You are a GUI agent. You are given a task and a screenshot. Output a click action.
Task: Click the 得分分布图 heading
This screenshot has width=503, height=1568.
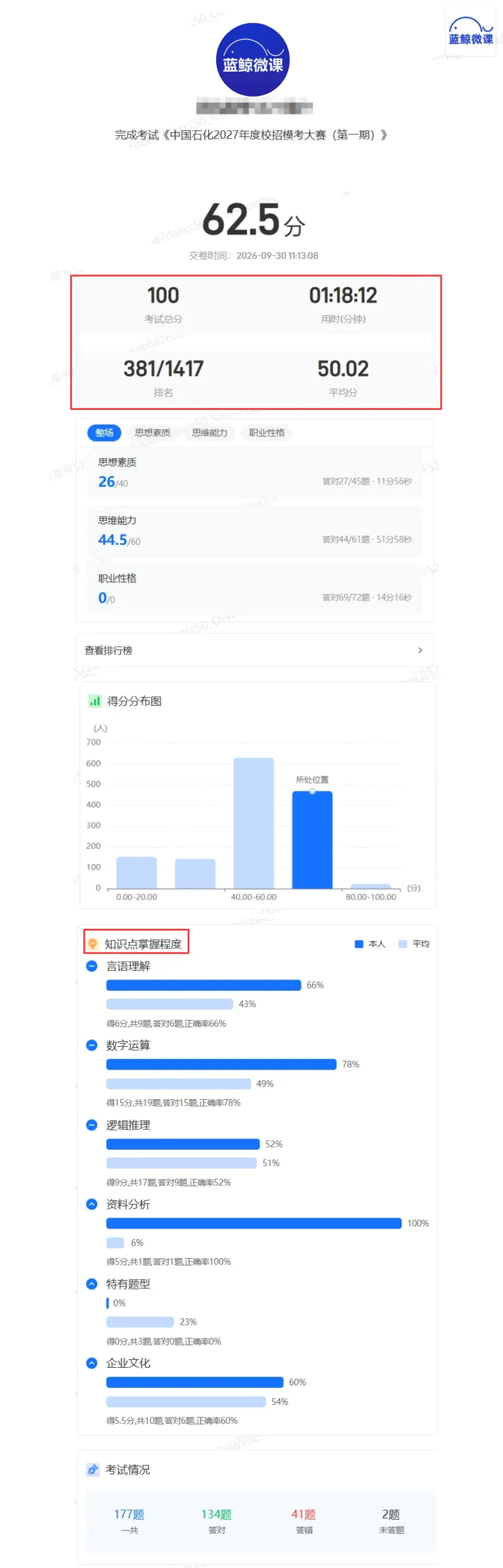click(134, 700)
